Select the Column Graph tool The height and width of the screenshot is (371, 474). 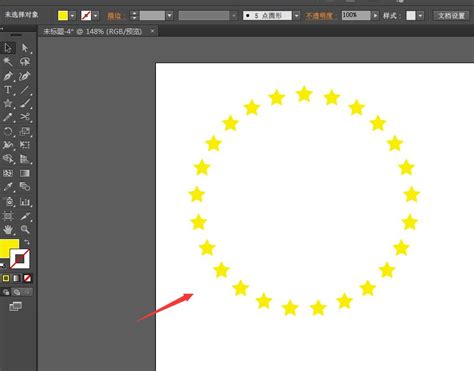click(x=25, y=201)
